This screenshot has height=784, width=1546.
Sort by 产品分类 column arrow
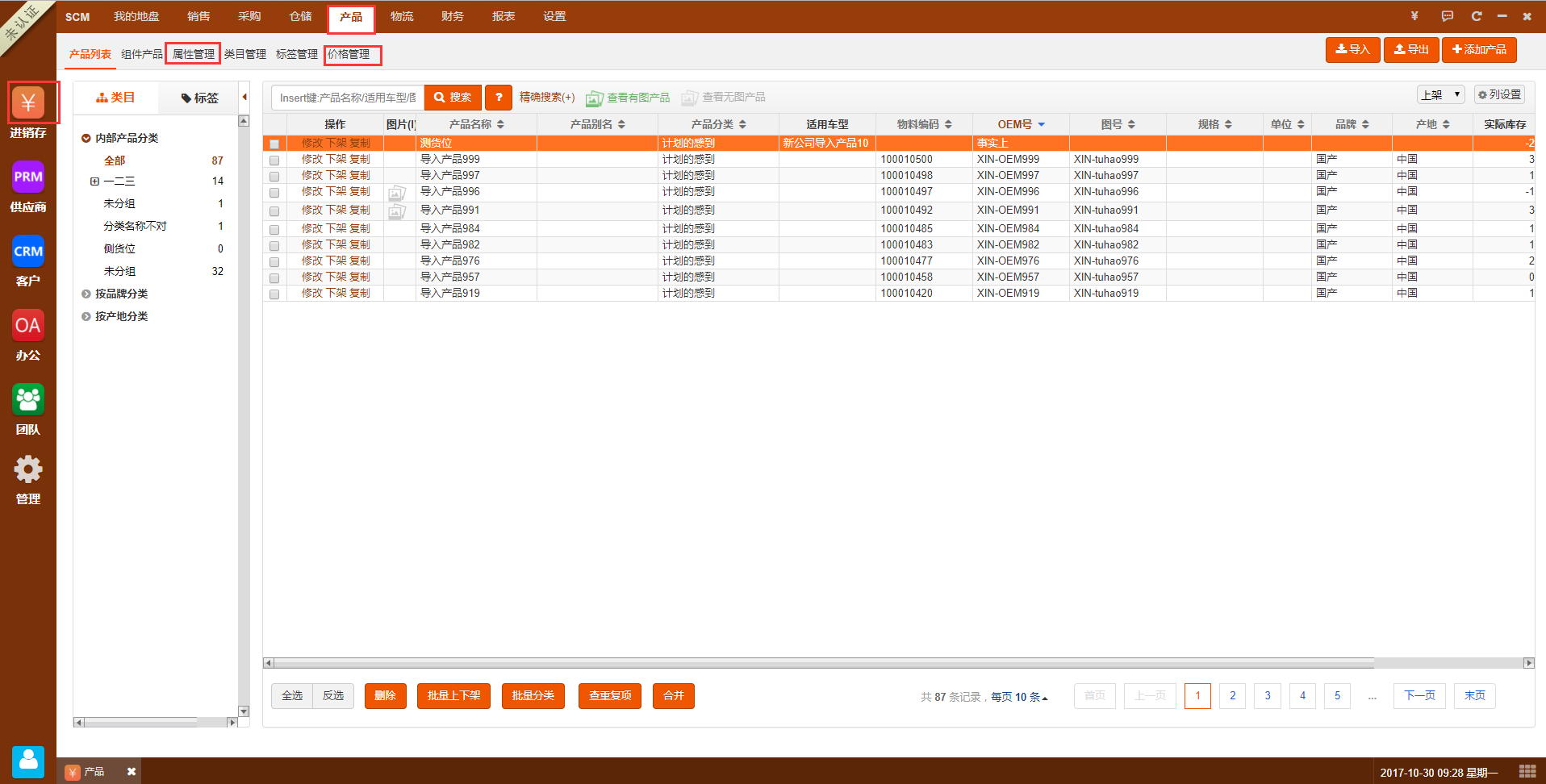(x=742, y=124)
